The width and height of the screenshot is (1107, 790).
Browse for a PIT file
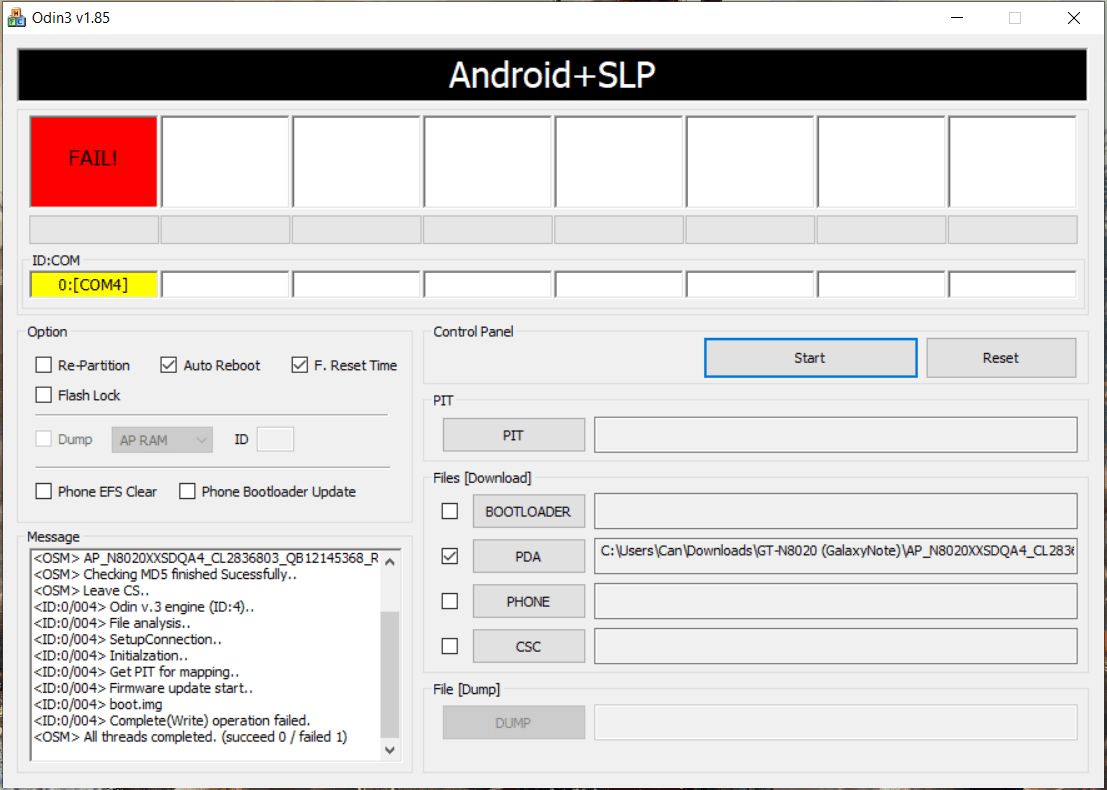coord(513,435)
